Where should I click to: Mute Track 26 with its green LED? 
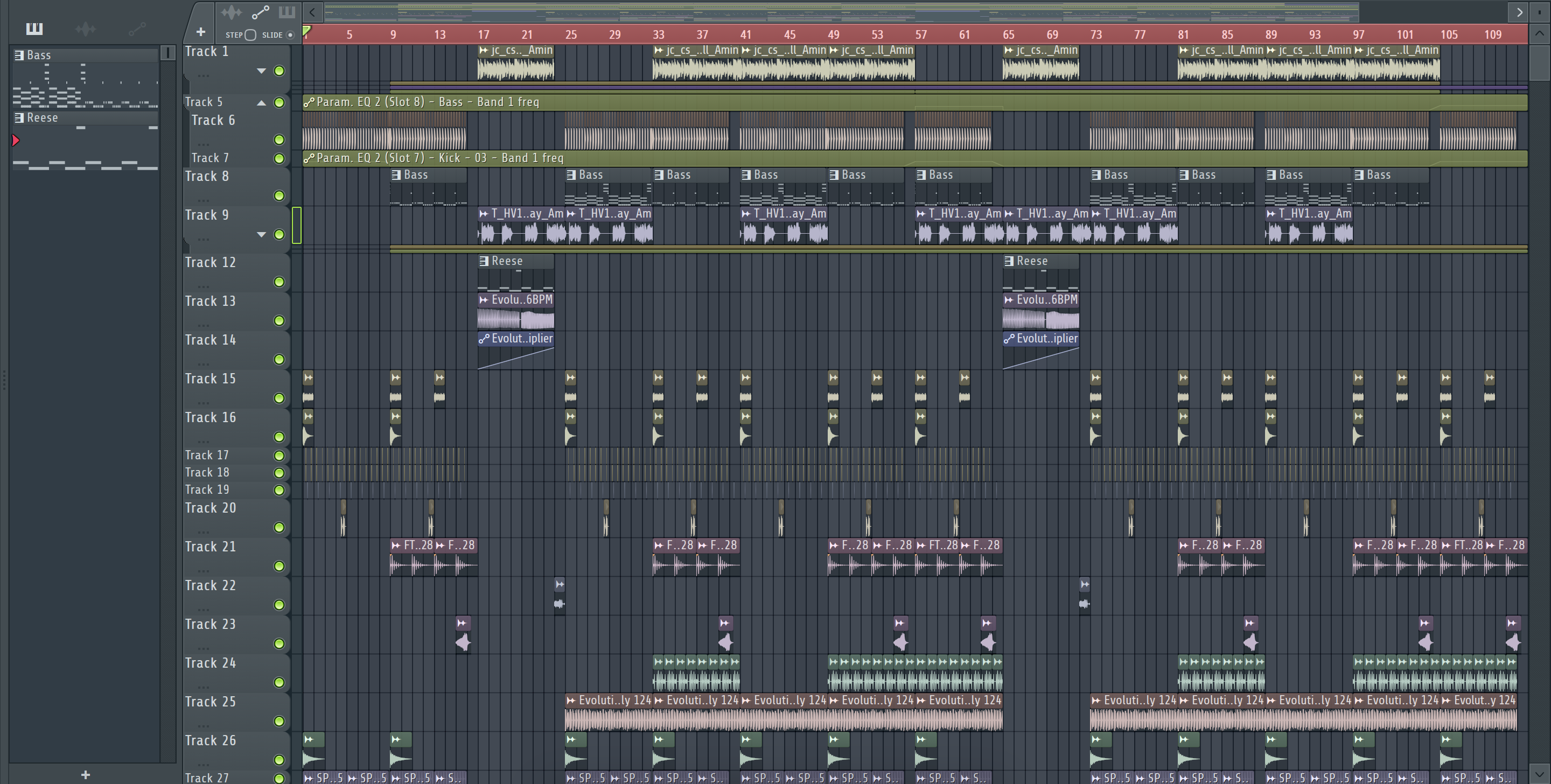(x=279, y=760)
